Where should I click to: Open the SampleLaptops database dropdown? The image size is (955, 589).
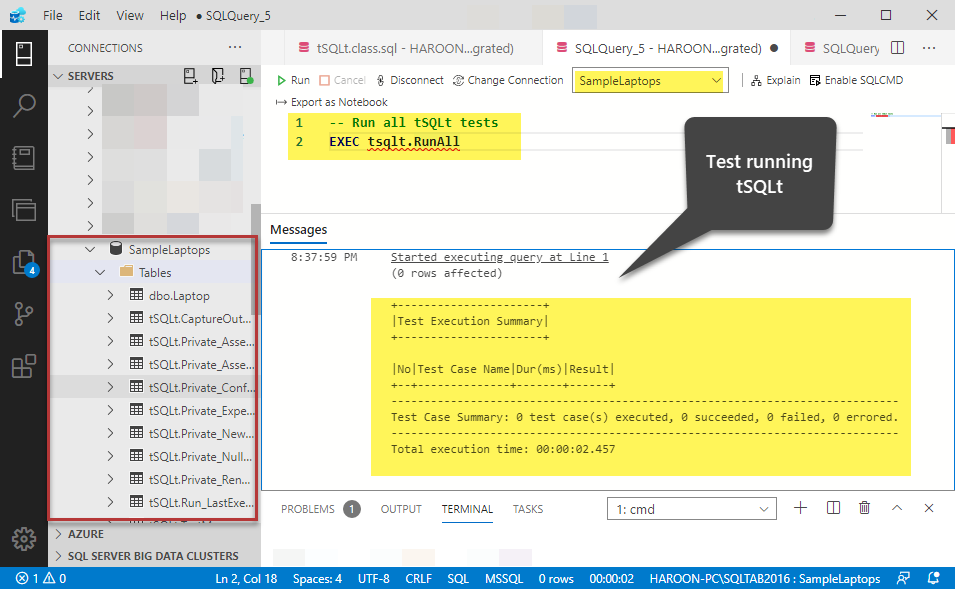tap(650, 81)
